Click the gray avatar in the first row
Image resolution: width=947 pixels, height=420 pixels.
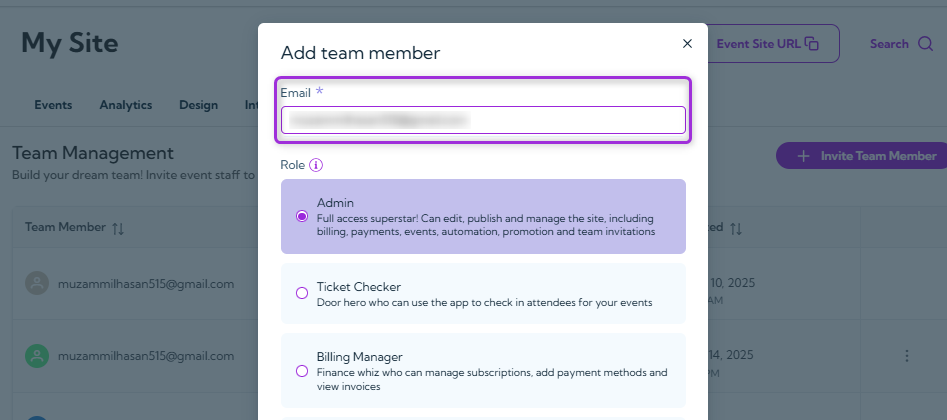pyautogui.click(x=37, y=283)
